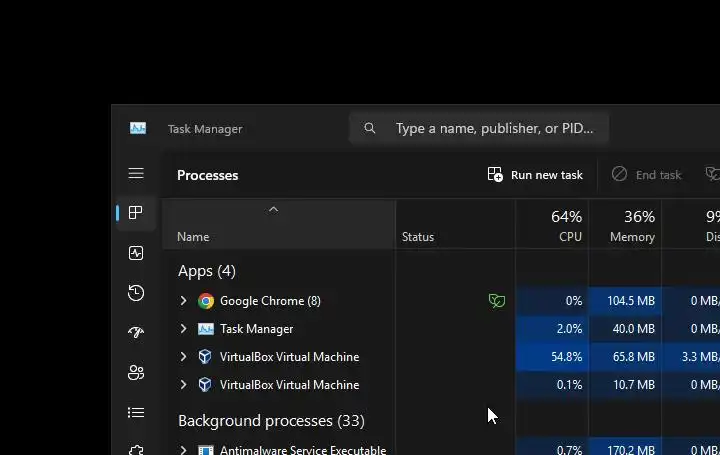Expand the second VirtualBox Virtual Machine row
Screen dimensions: 720x455
[x=183, y=385]
